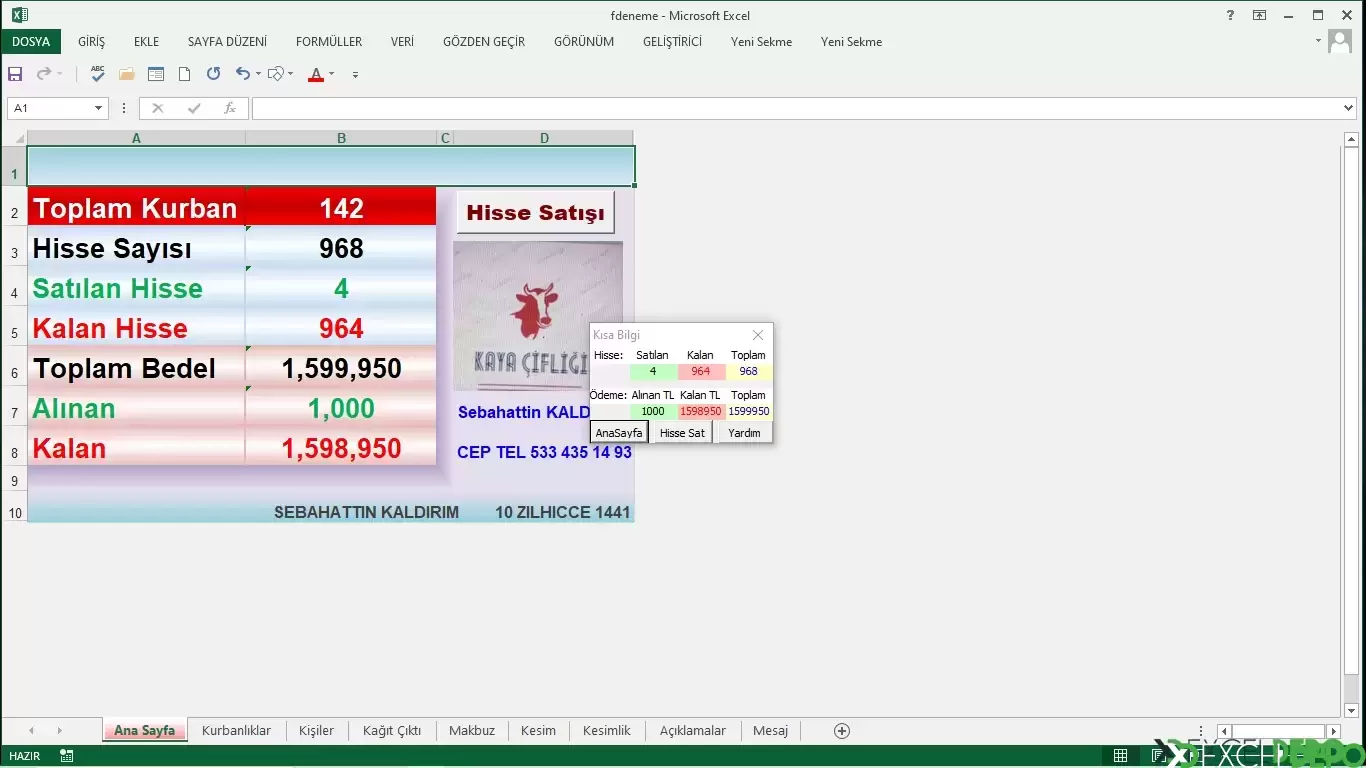Click into the formula bar input
1366x768 pixels.
pos(796,108)
